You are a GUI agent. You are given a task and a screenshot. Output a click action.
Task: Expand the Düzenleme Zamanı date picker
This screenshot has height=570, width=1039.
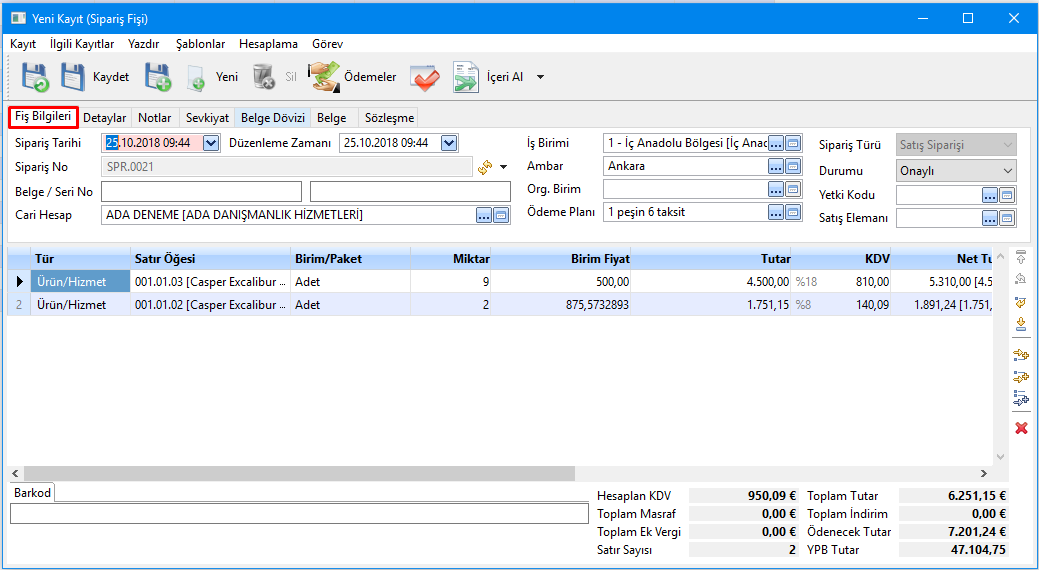(x=449, y=143)
